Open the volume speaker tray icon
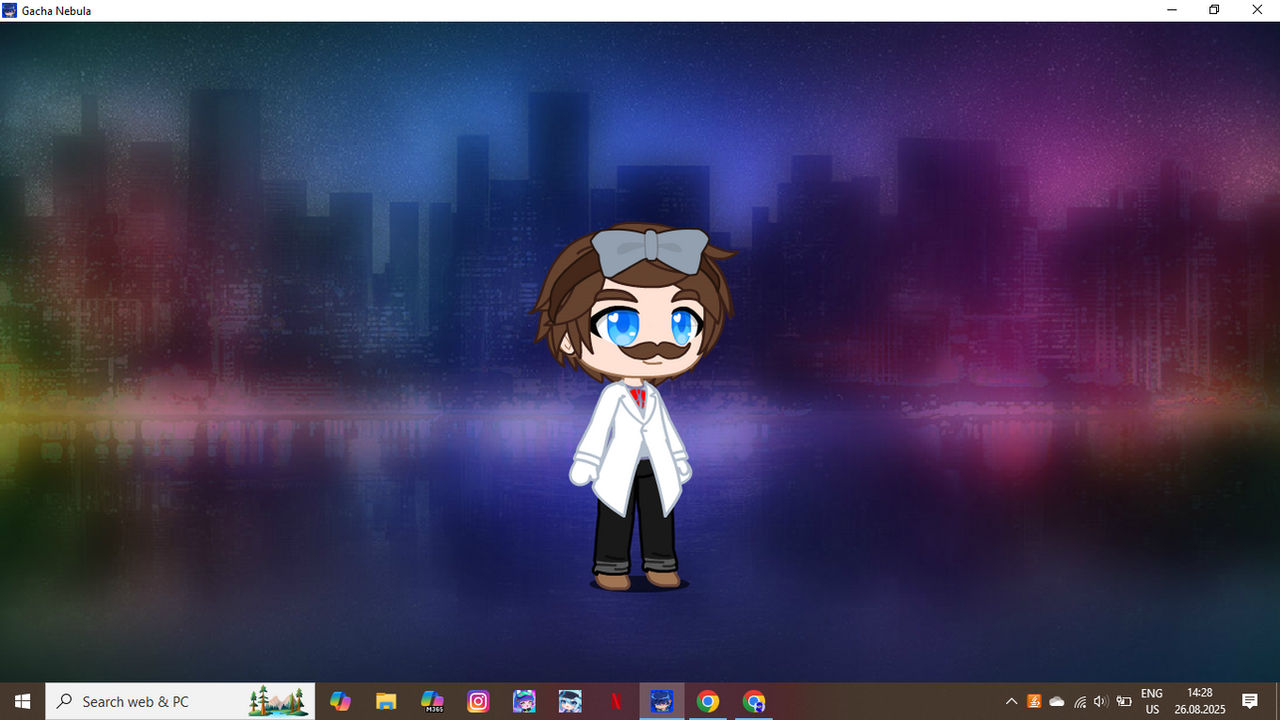 [1101, 701]
